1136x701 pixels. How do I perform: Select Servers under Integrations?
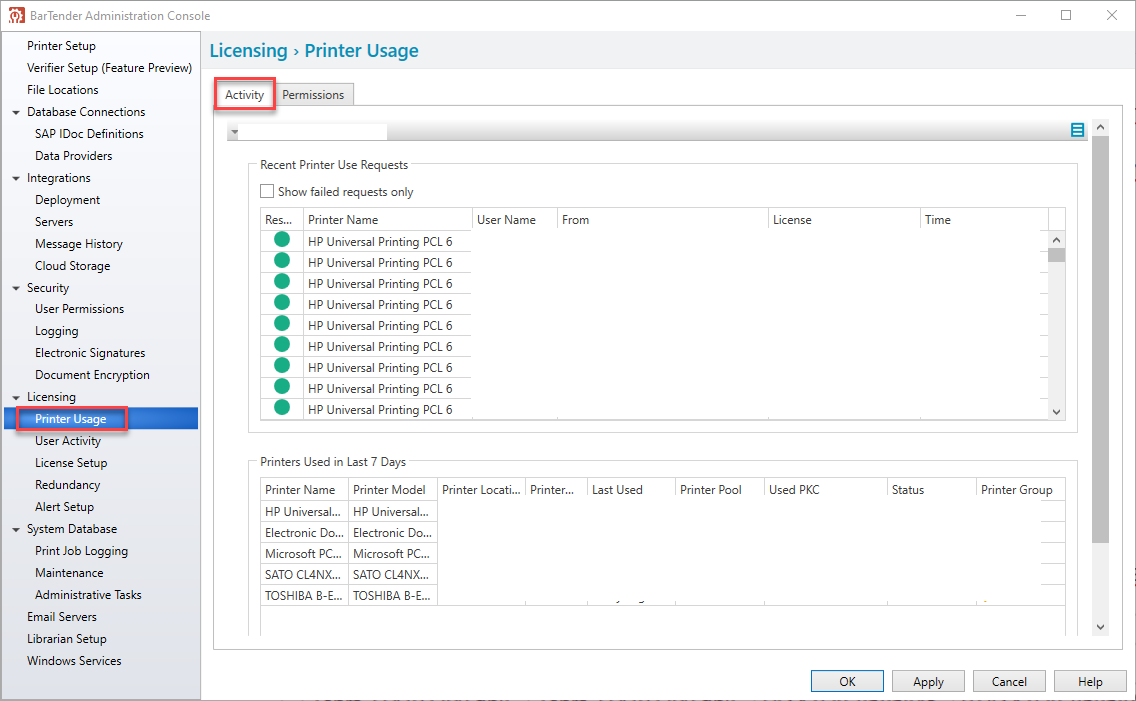[x=54, y=222]
